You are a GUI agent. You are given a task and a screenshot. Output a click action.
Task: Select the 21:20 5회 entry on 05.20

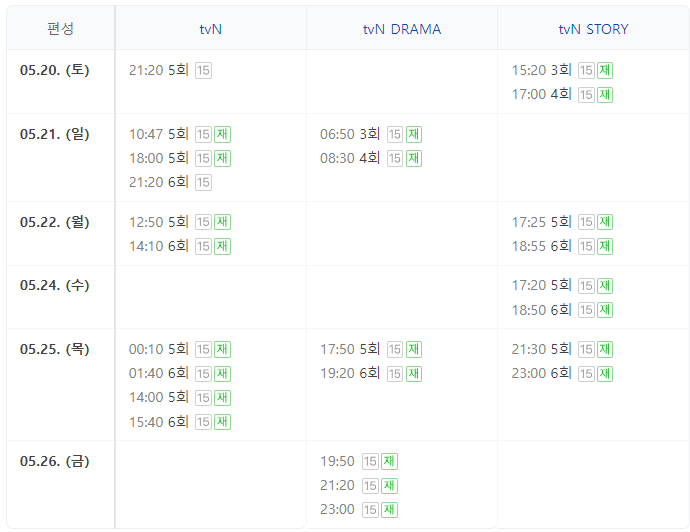tap(159, 70)
